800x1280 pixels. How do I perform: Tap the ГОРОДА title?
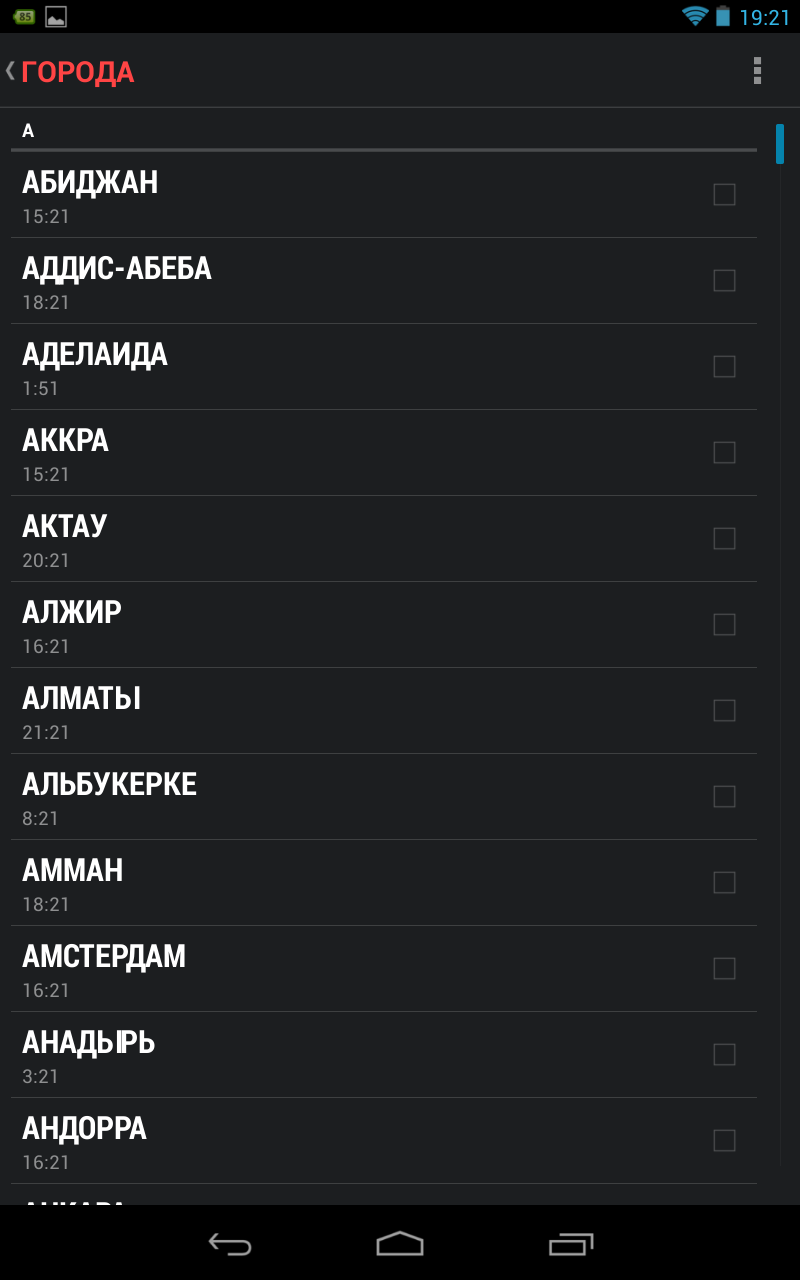click(78, 72)
